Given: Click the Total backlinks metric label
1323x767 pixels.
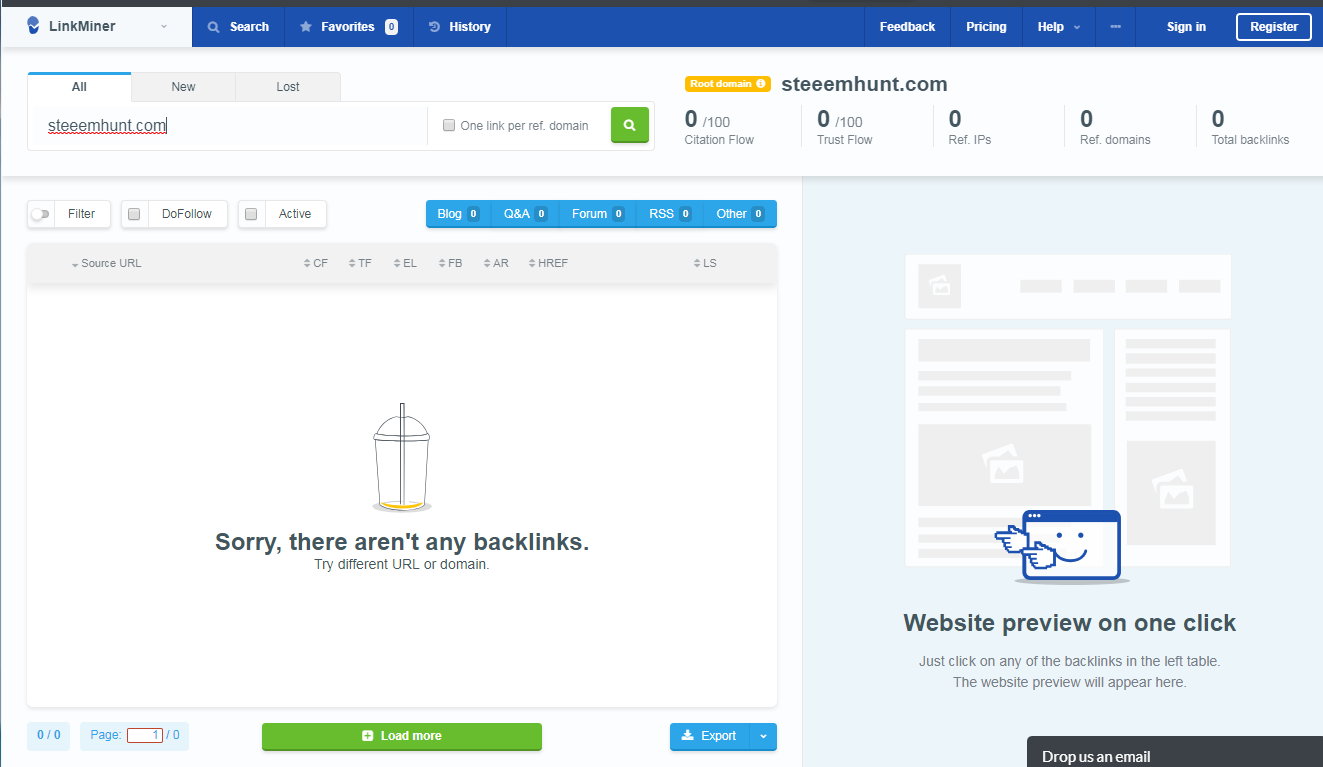Looking at the screenshot, I should click(x=1250, y=140).
